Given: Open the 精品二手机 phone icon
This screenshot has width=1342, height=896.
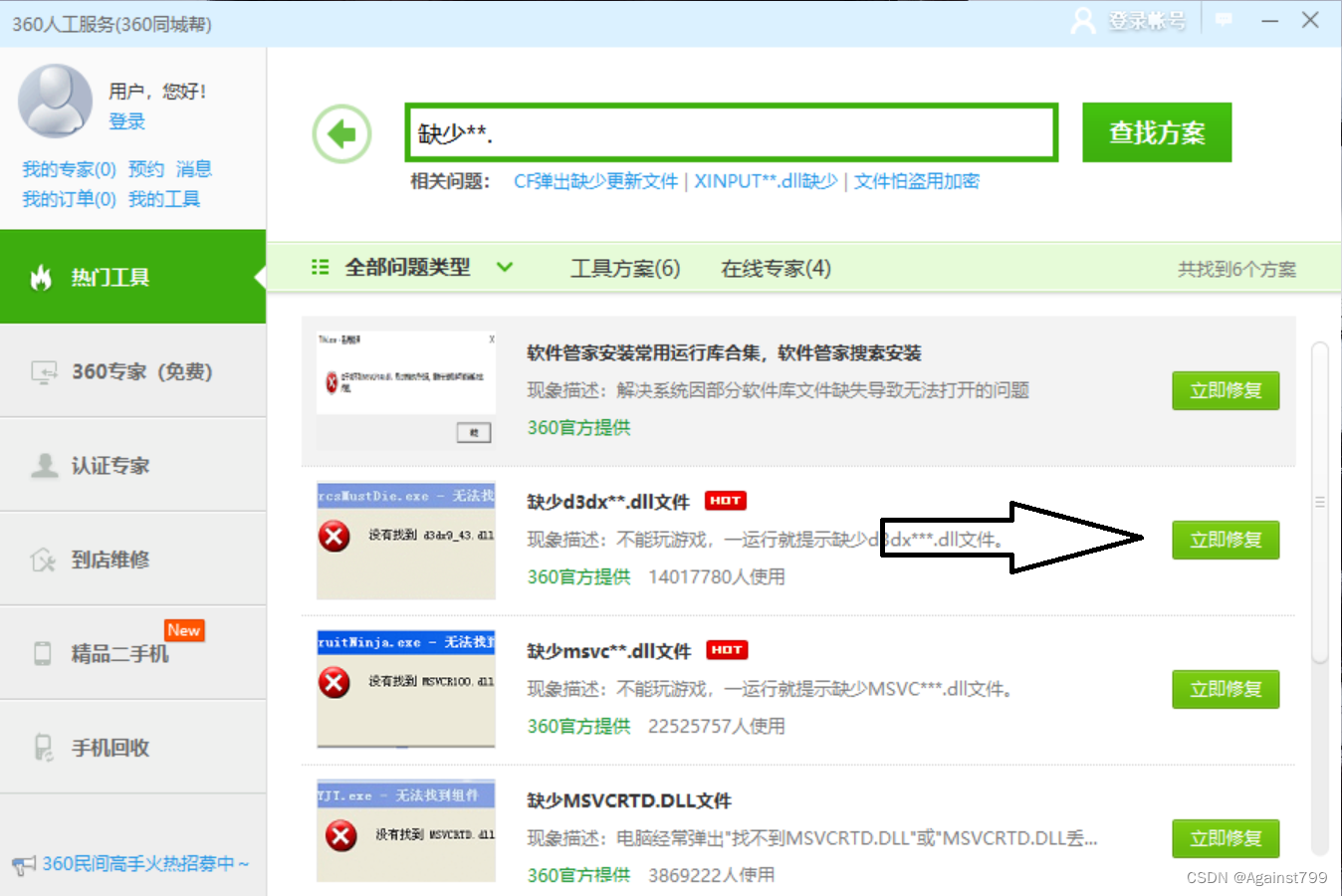Looking at the screenshot, I should (x=41, y=653).
